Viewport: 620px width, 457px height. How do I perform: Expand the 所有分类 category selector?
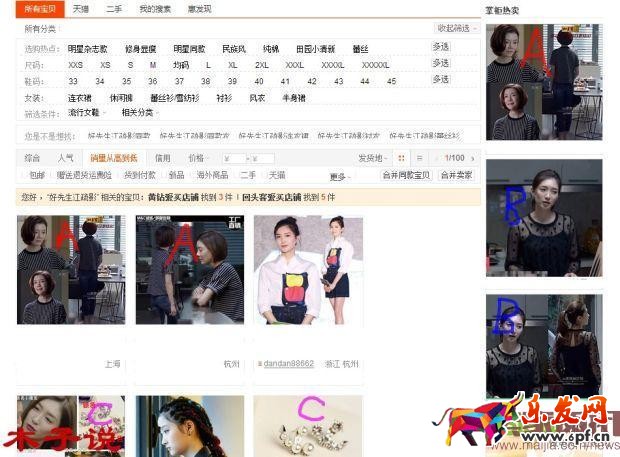coord(42,29)
